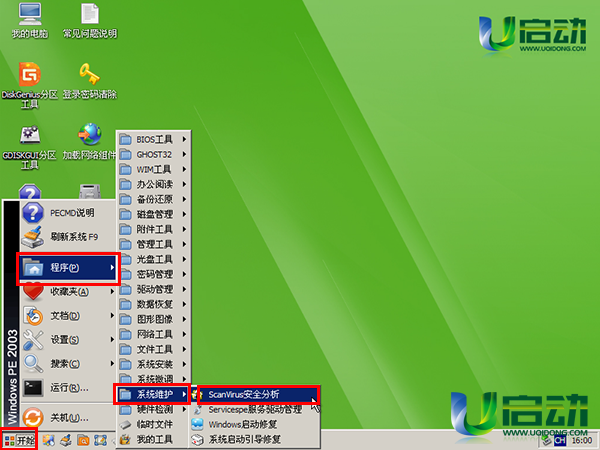This screenshot has width=600, height=450.
Task: Select the 驱动管理 menu folder
Action: [x=153, y=289]
